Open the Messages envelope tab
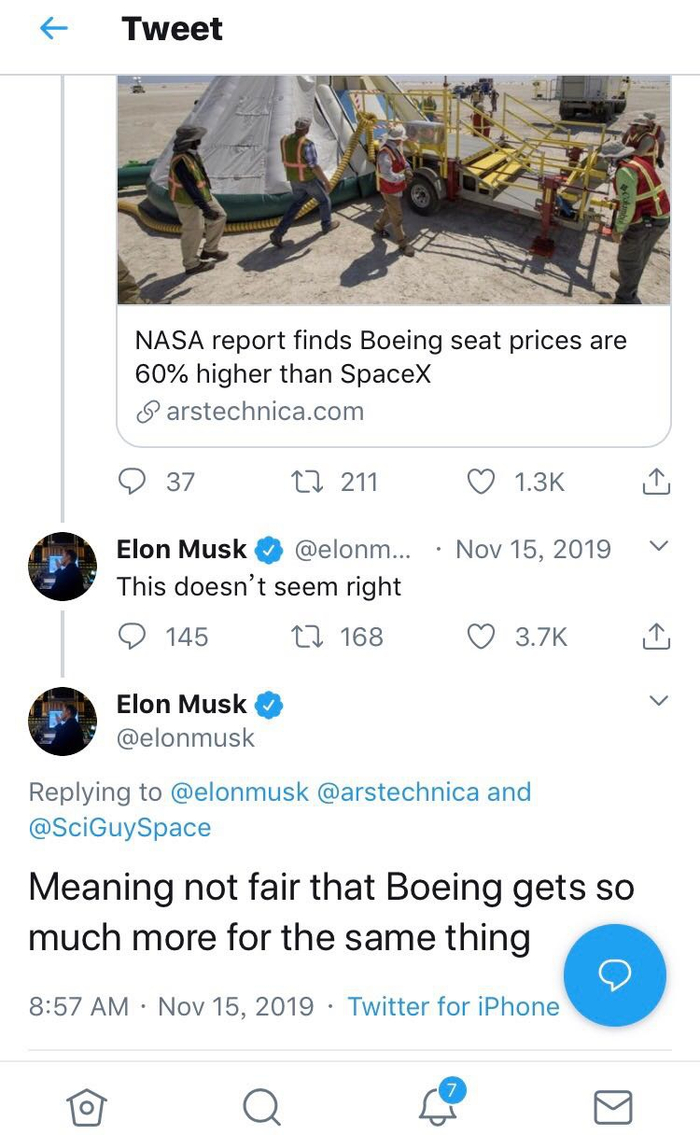 pos(613,1106)
